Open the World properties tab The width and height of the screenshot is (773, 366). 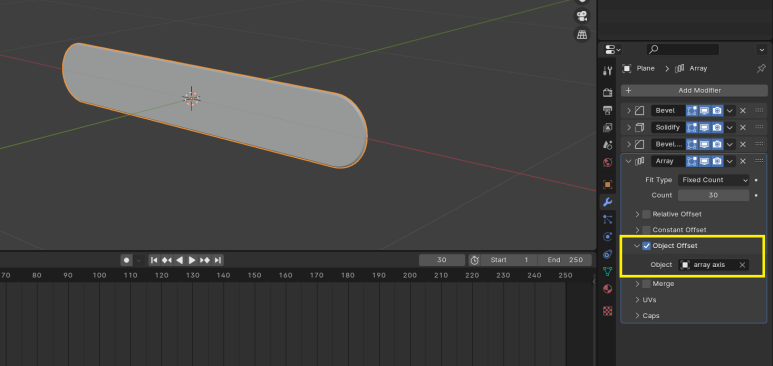coord(607,163)
